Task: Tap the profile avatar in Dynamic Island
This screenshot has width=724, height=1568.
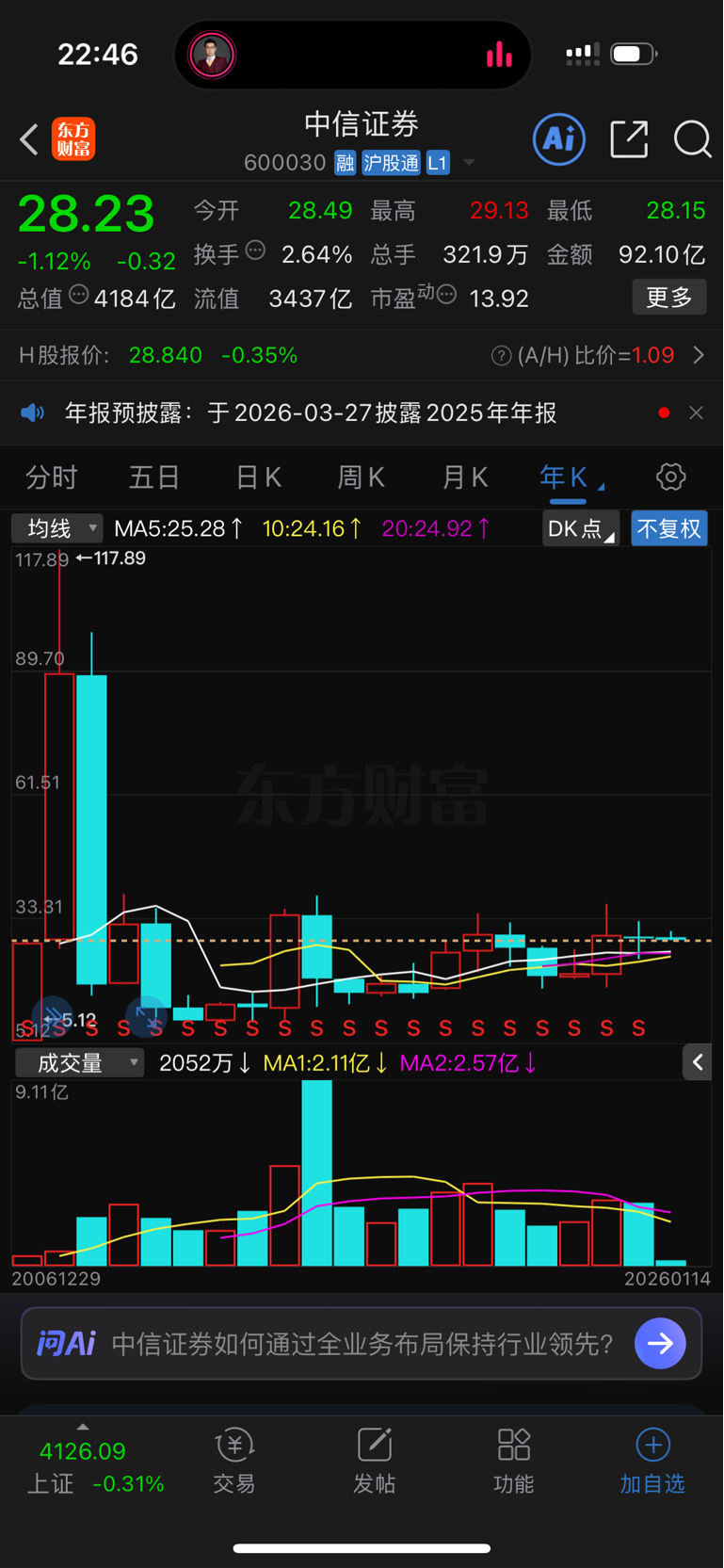Action: (x=212, y=55)
